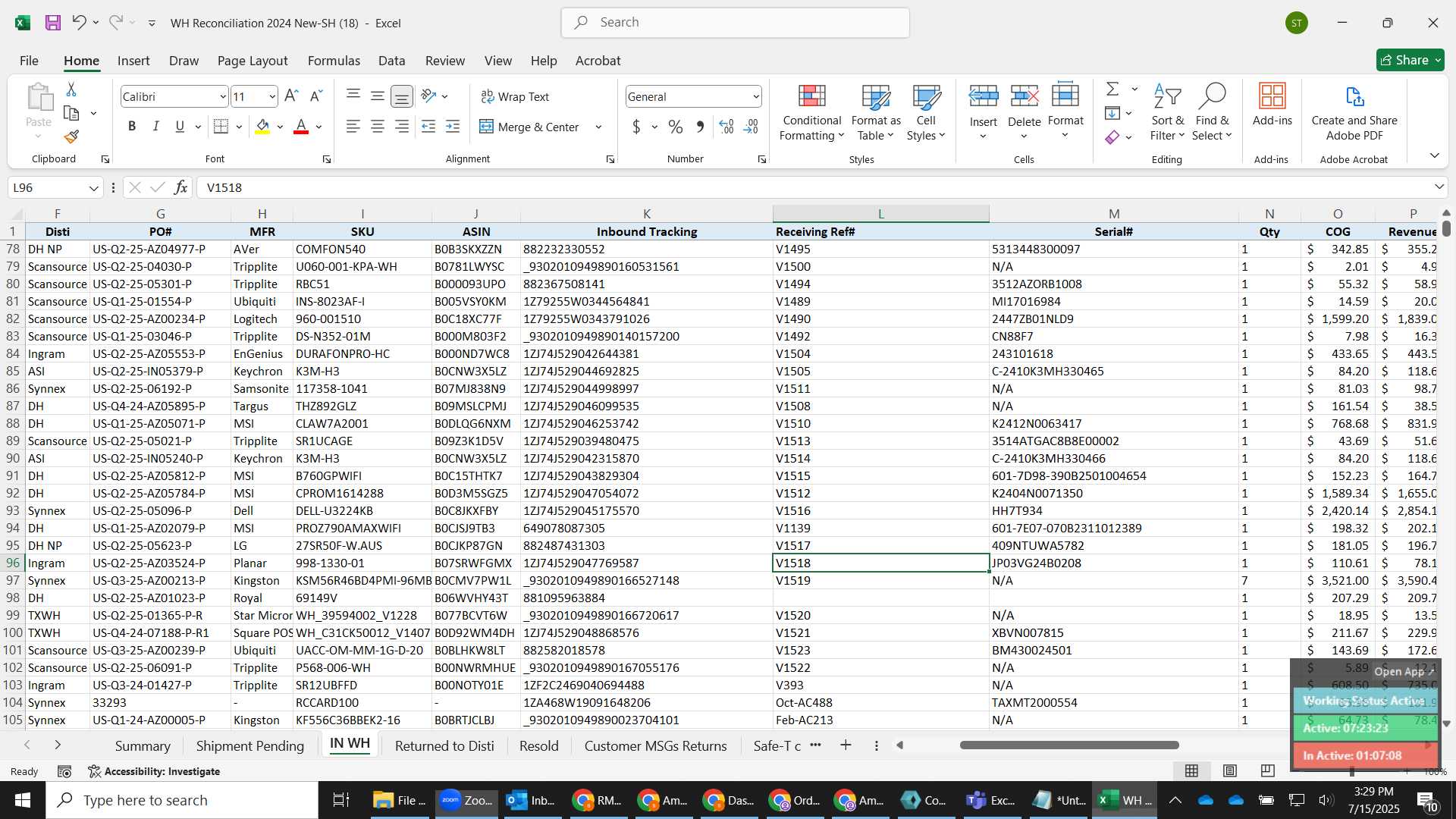Open Conditional Formatting dropdown
The width and height of the screenshot is (1456, 819).
[811, 112]
